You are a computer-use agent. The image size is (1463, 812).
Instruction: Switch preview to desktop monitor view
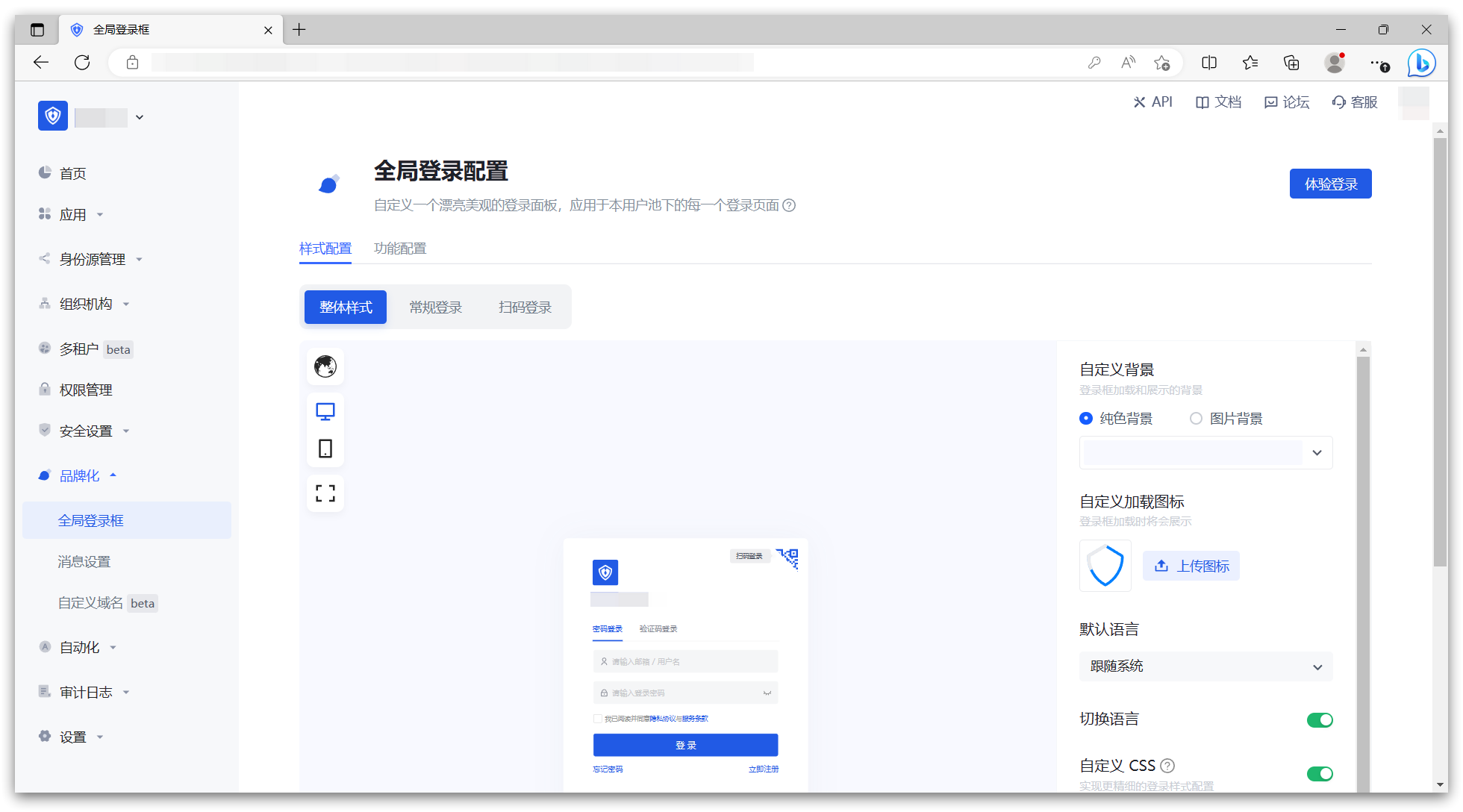pos(325,411)
